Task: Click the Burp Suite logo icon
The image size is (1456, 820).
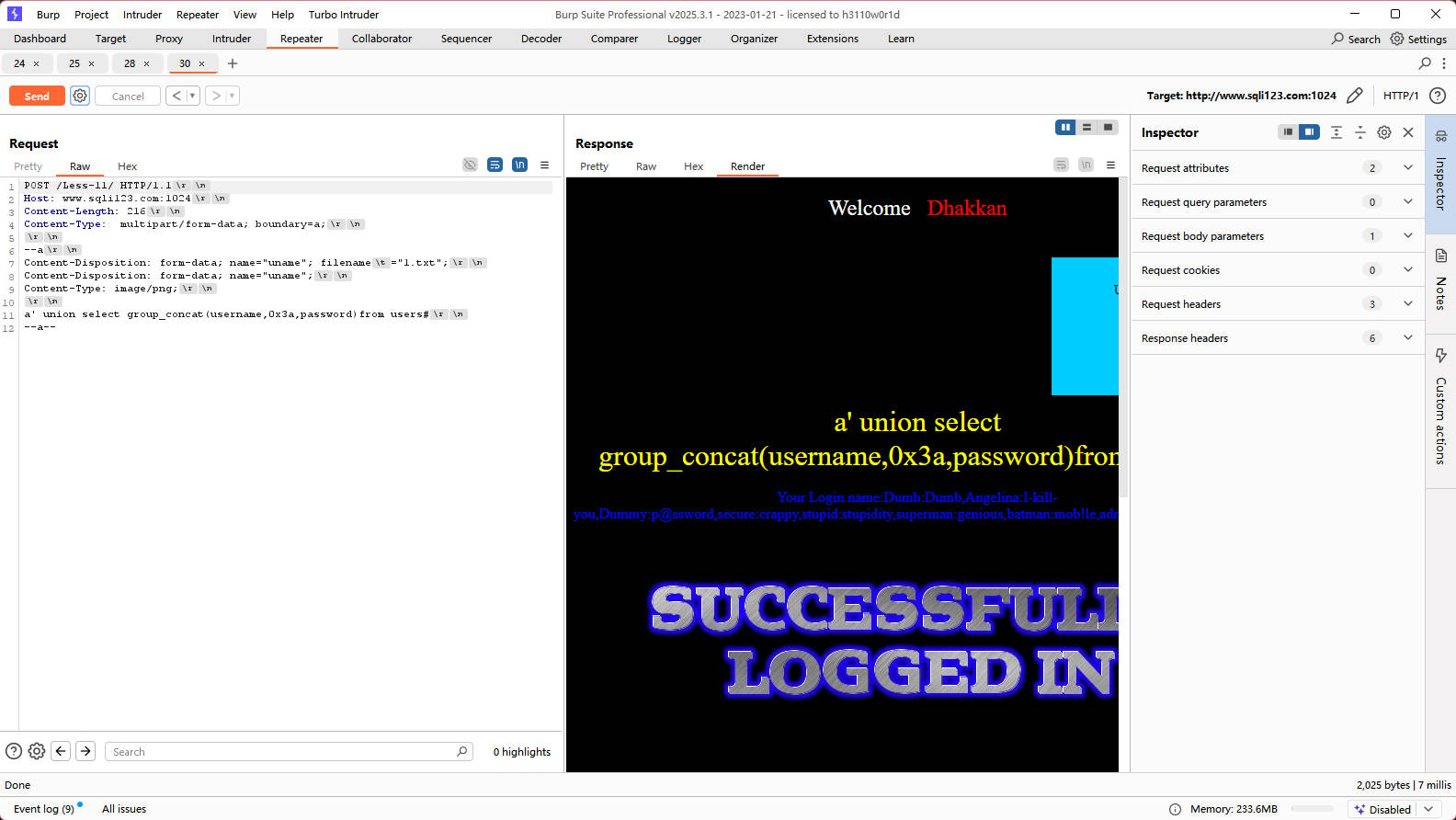Action: pyautogui.click(x=15, y=14)
